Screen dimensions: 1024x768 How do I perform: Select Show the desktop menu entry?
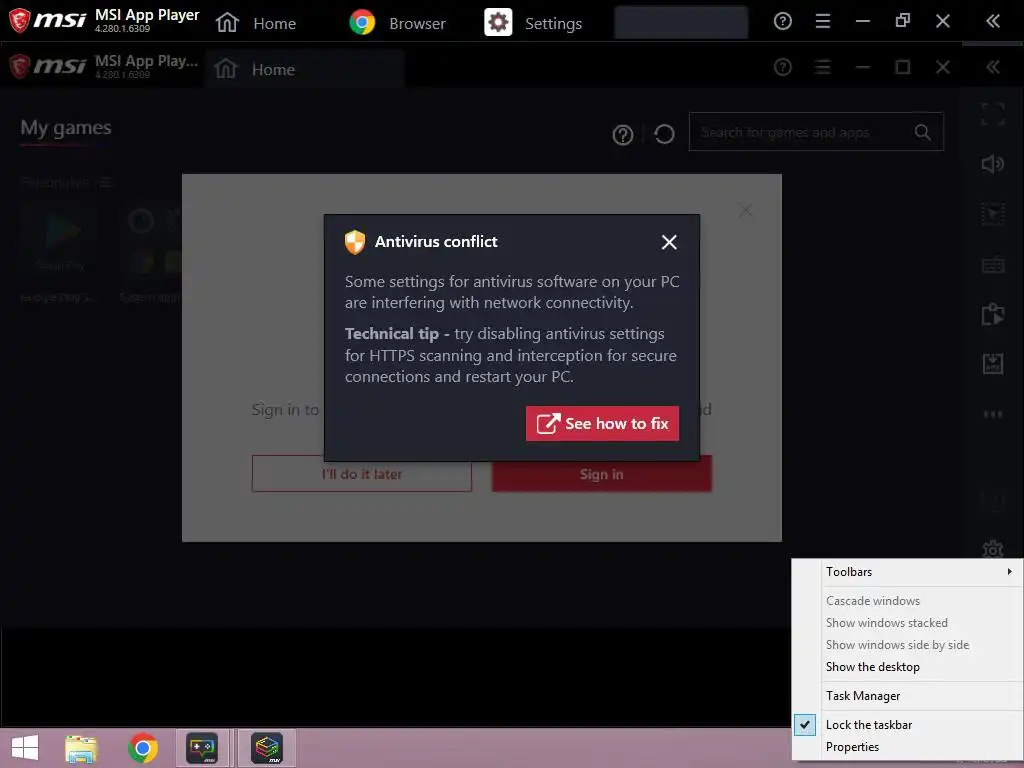pyautogui.click(x=872, y=667)
